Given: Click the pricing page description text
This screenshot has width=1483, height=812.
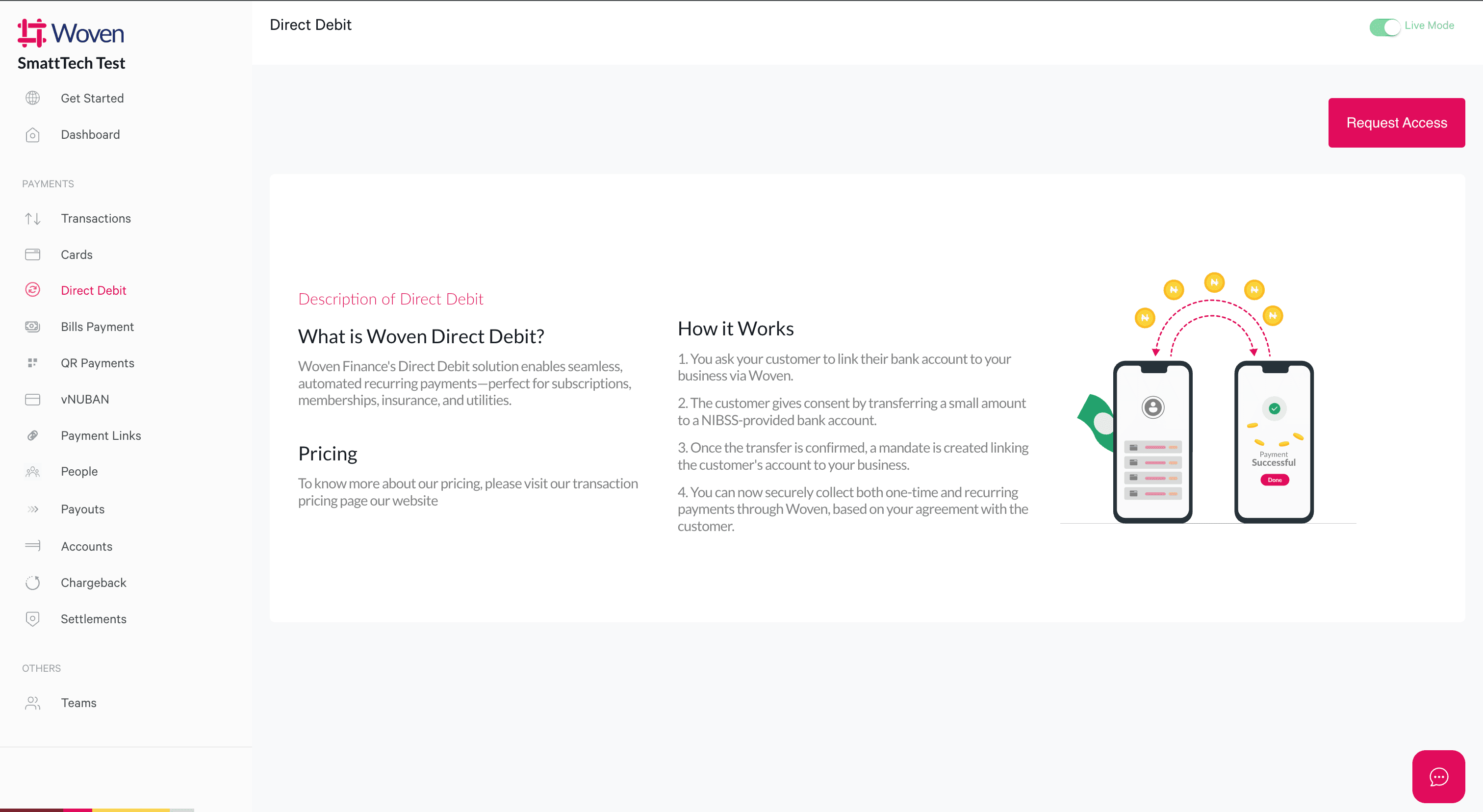Looking at the screenshot, I should pyautogui.click(x=468, y=492).
